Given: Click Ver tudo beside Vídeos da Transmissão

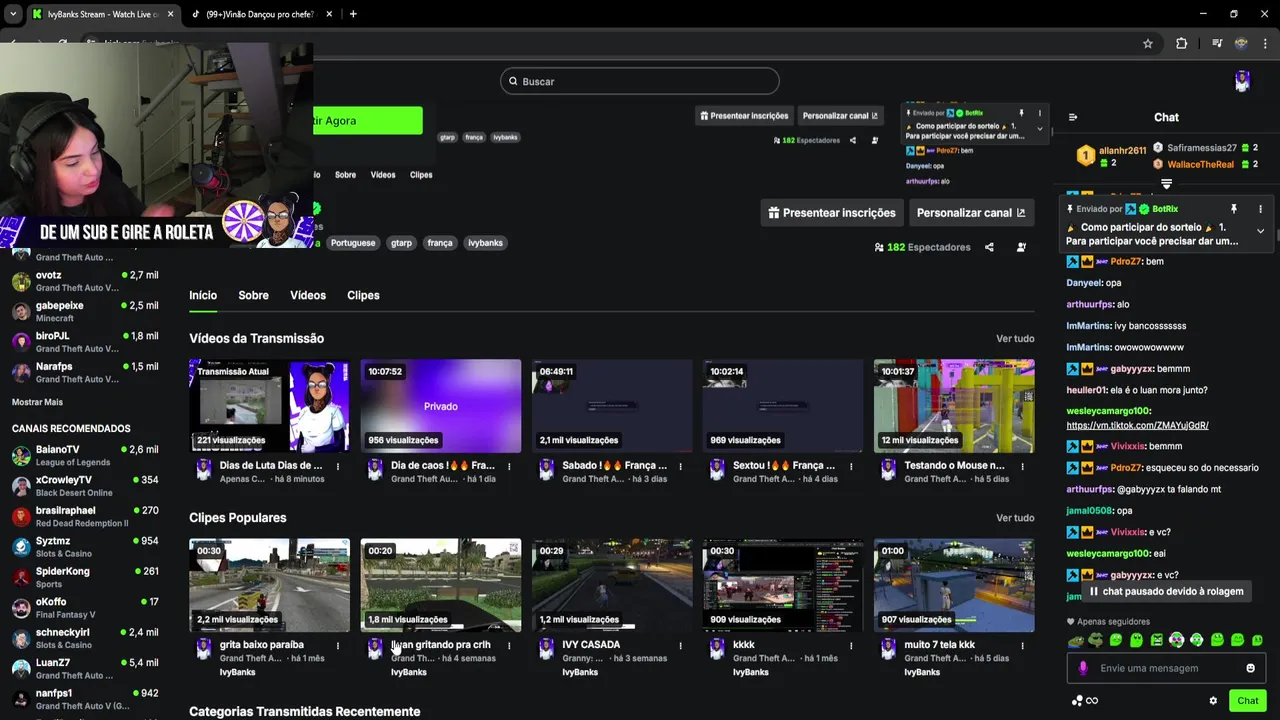Looking at the screenshot, I should click(x=1015, y=339).
